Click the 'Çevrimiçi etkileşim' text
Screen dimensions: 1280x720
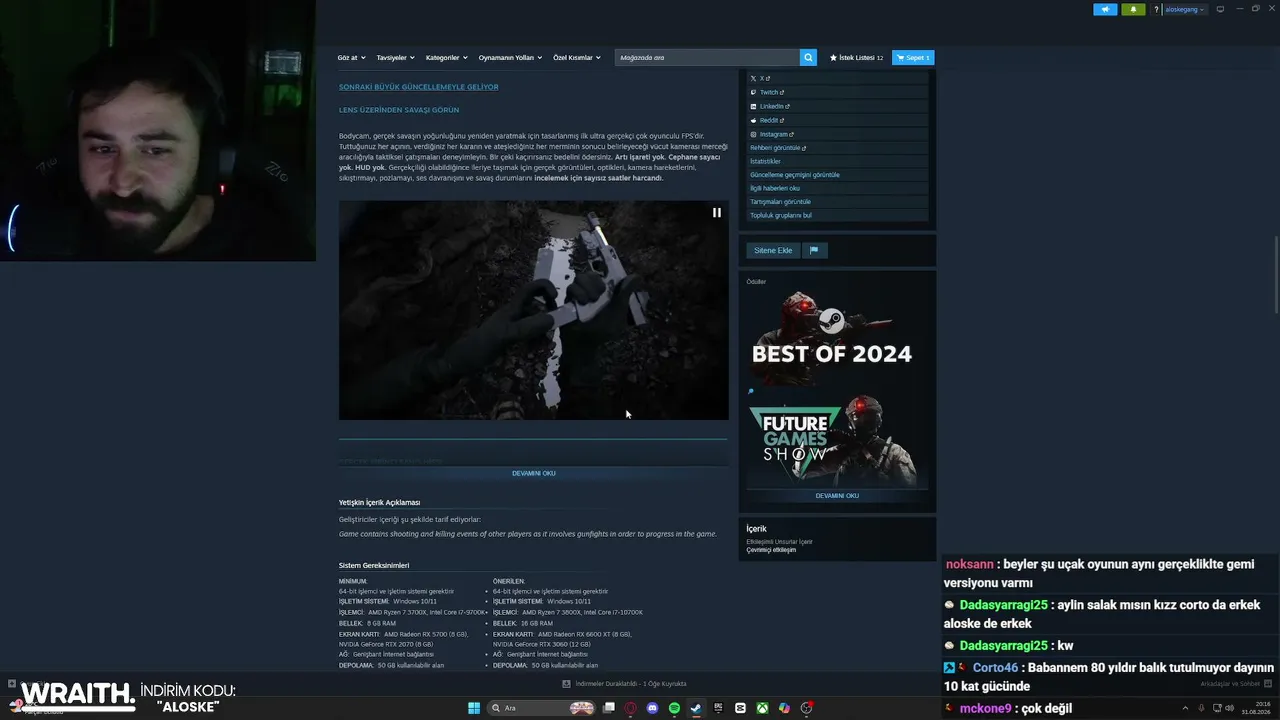(x=771, y=550)
